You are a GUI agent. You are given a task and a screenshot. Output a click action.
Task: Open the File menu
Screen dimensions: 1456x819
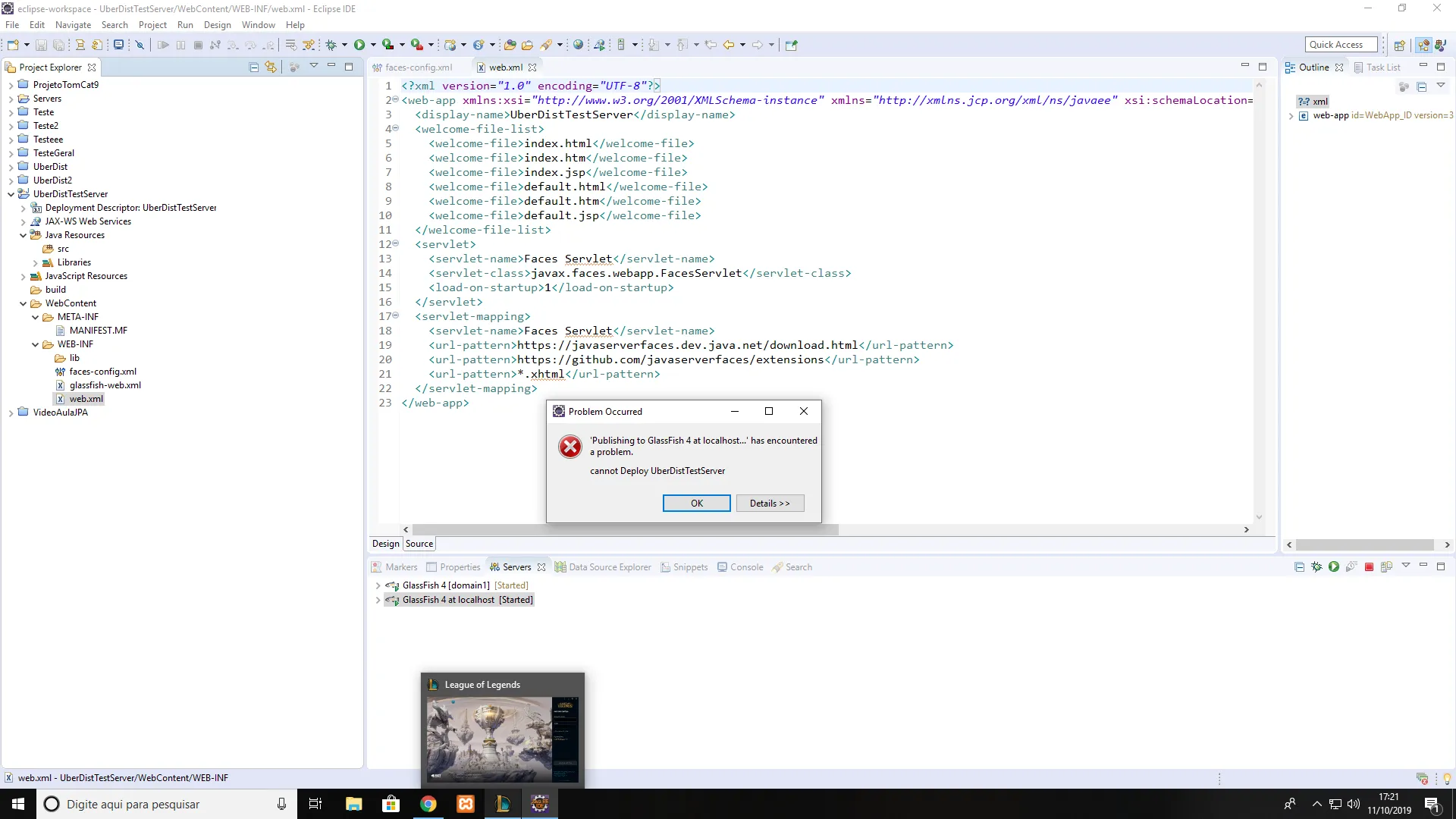12,25
